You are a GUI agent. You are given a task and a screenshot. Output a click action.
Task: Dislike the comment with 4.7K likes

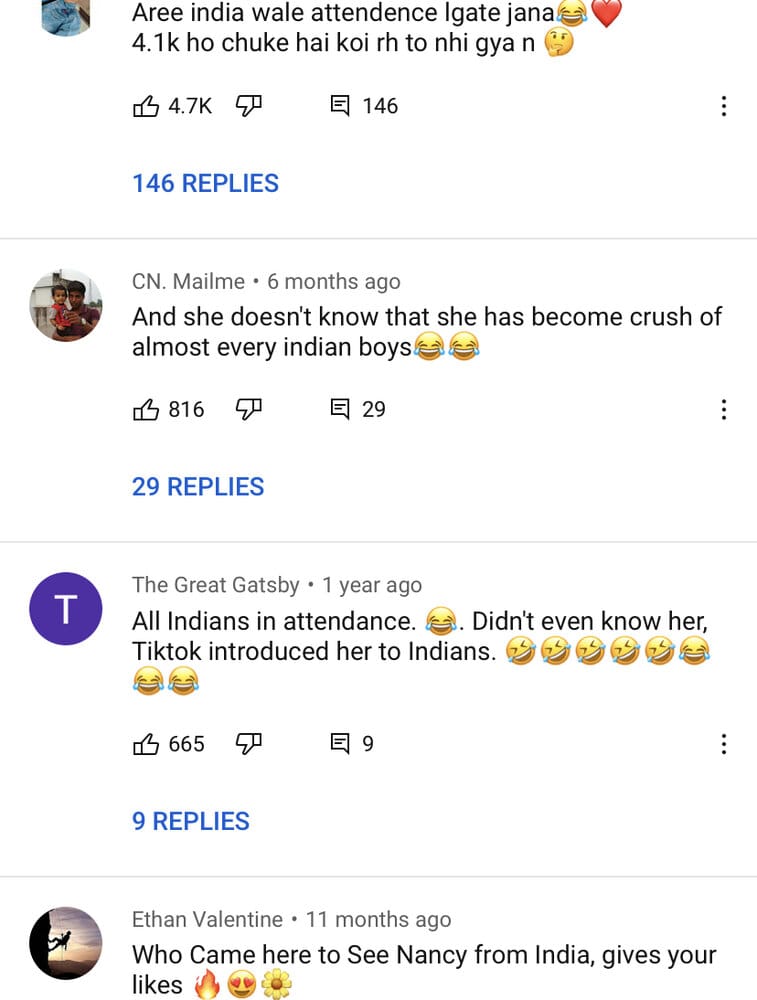tap(249, 106)
